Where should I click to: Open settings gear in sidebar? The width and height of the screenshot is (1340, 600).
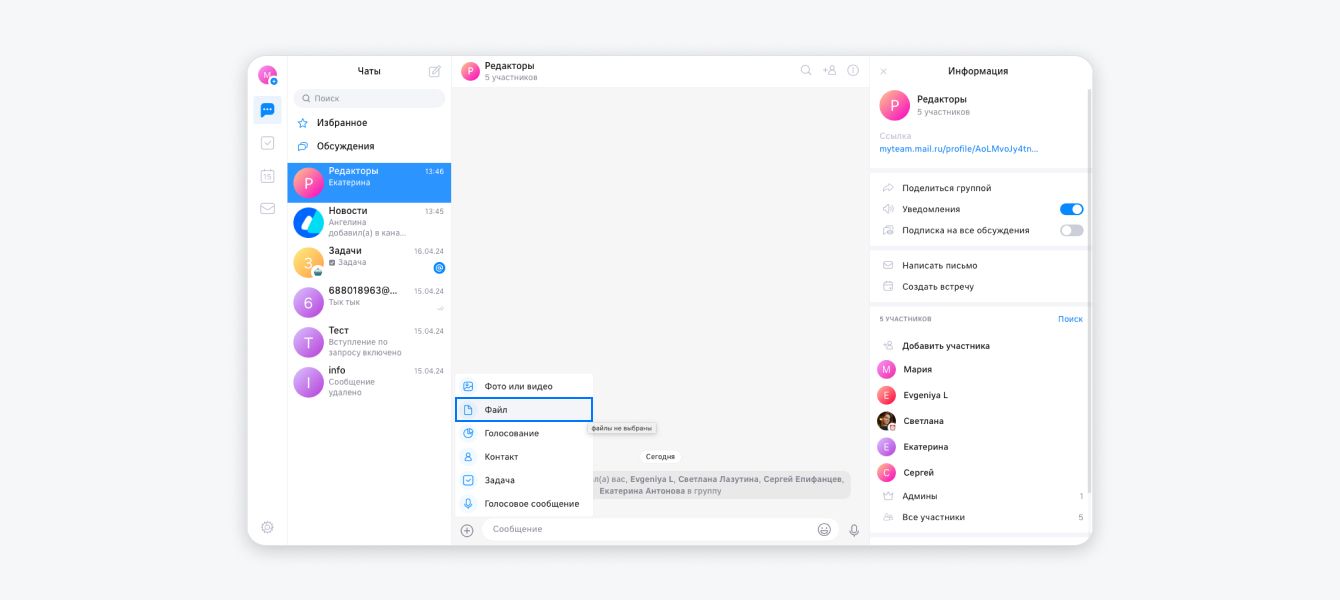click(x=267, y=527)
